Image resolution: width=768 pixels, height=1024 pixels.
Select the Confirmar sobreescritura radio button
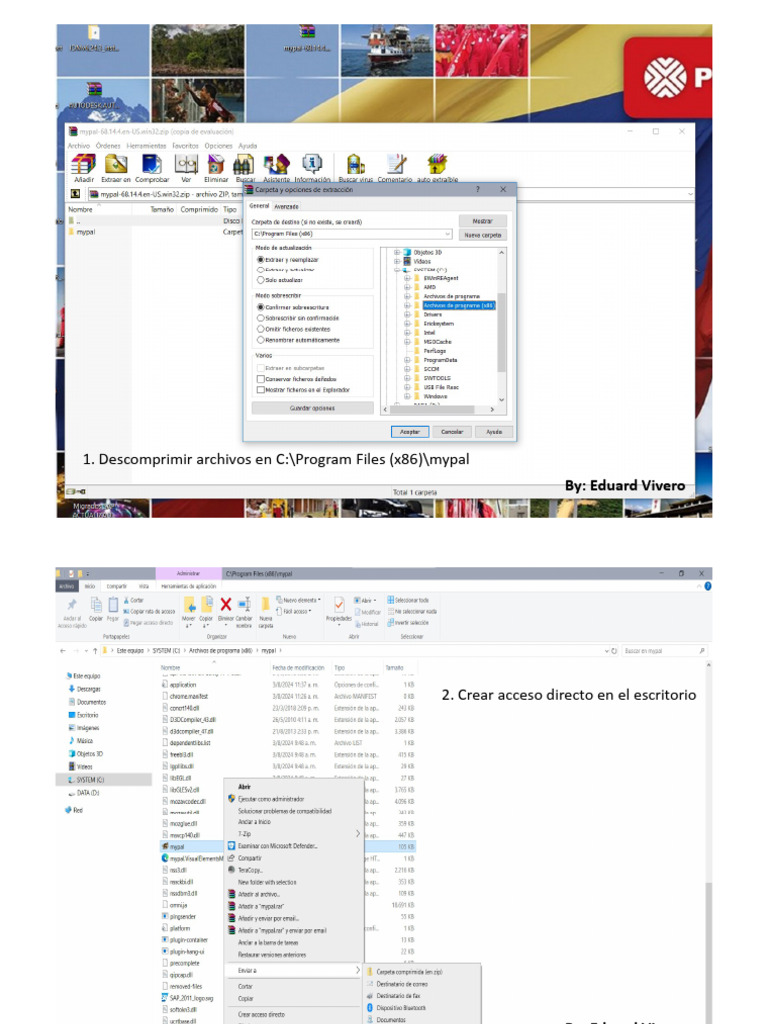point(261,307)
